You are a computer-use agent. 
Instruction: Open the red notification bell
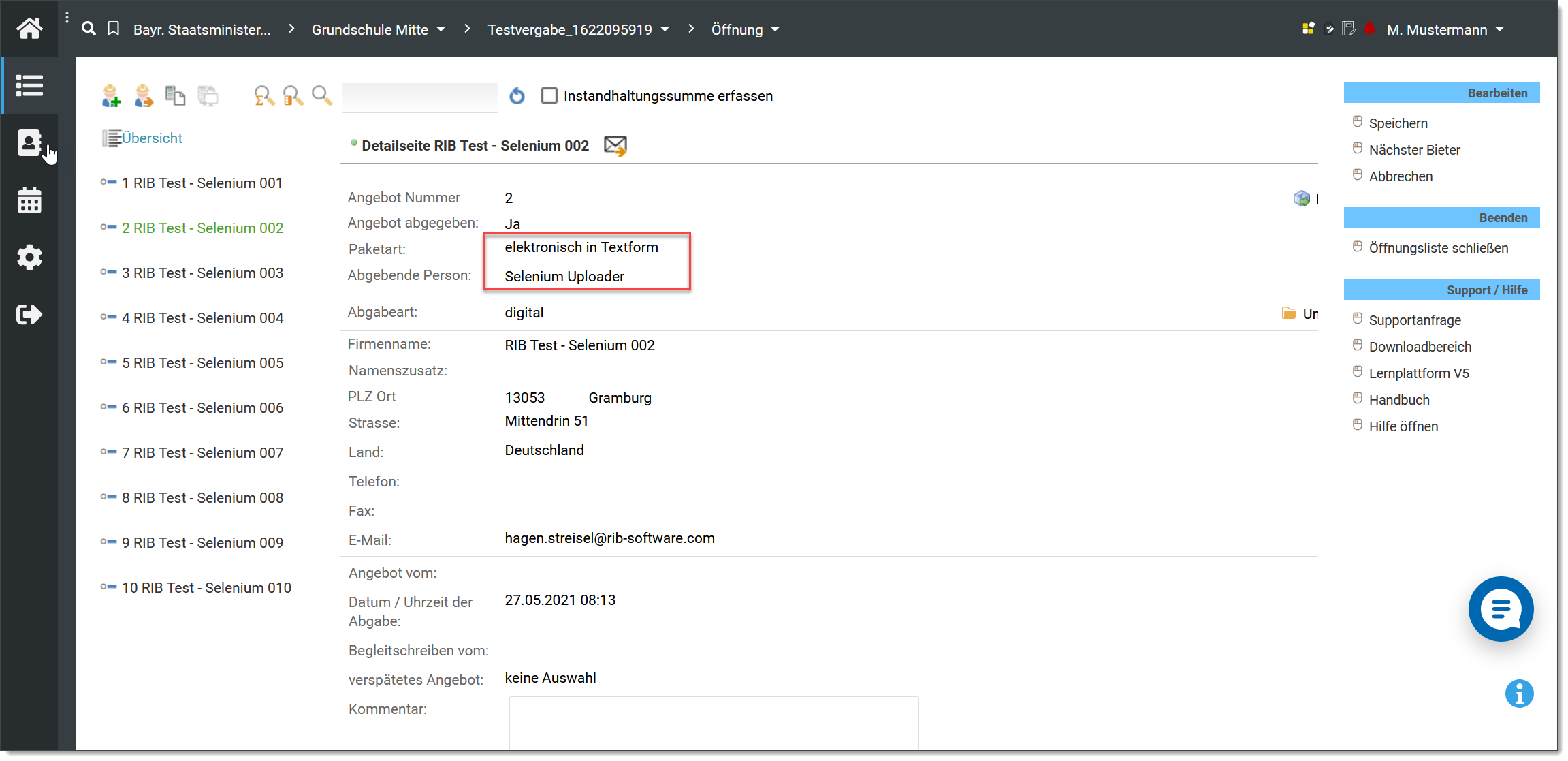(1369, 29)
